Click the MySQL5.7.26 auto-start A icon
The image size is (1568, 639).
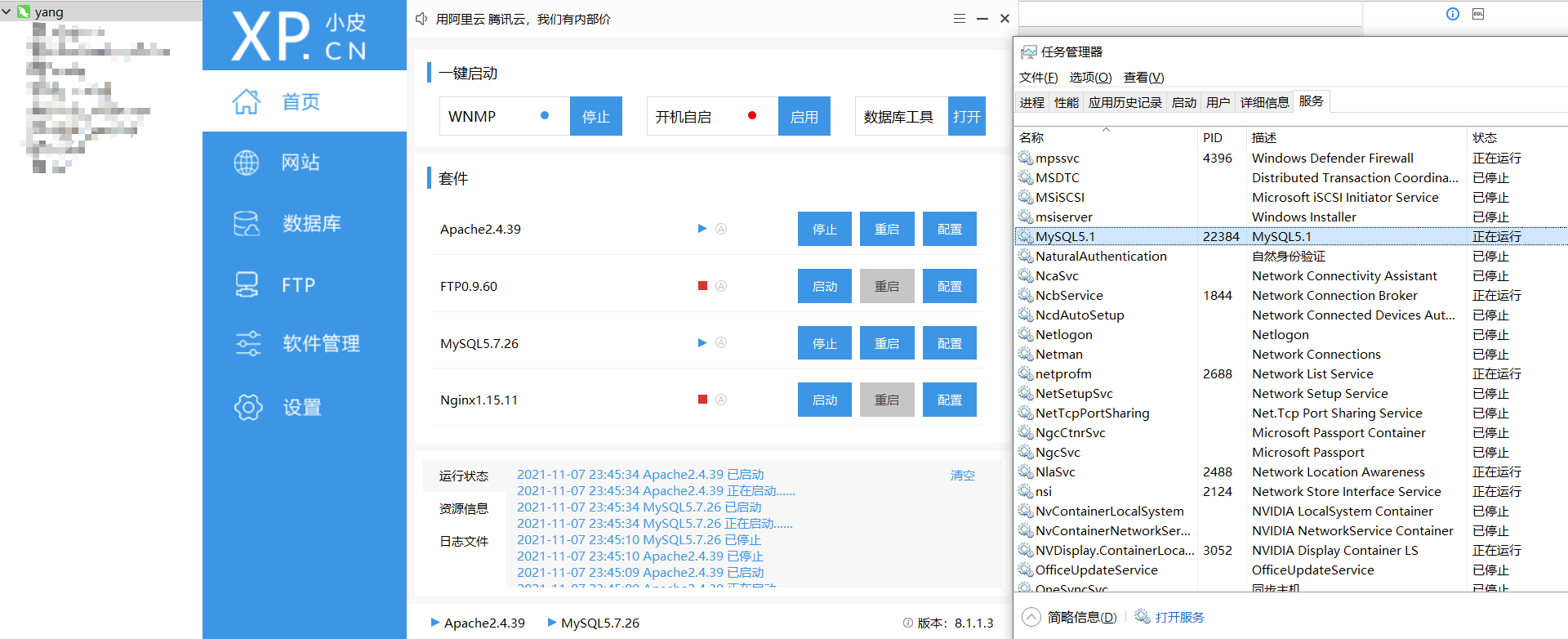721,342
